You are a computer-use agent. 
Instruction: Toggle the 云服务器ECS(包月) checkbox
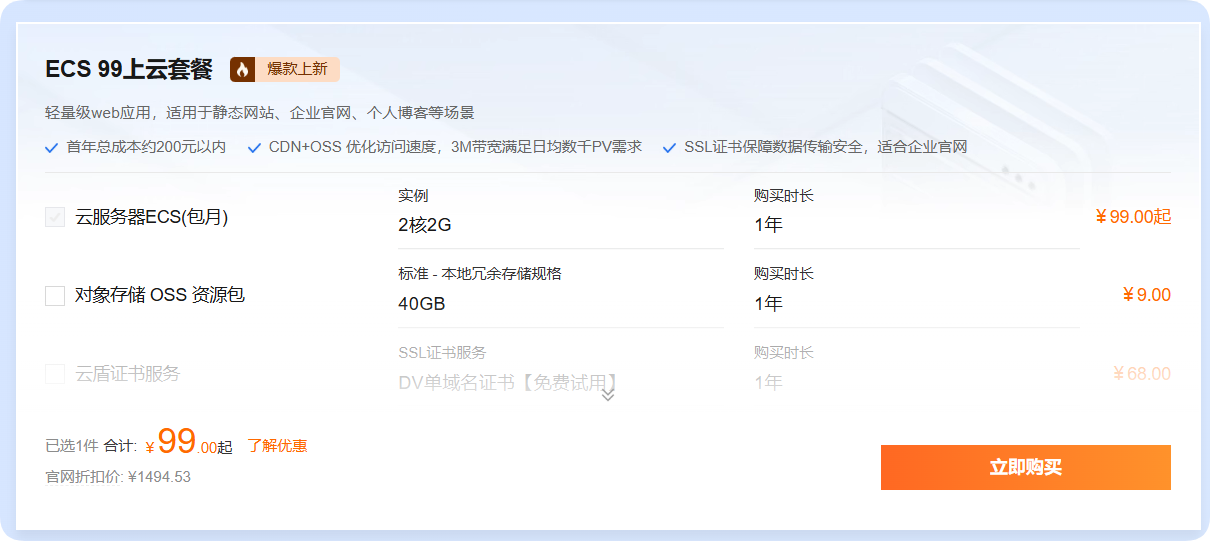pyautogui.click(x=55, y=217)
